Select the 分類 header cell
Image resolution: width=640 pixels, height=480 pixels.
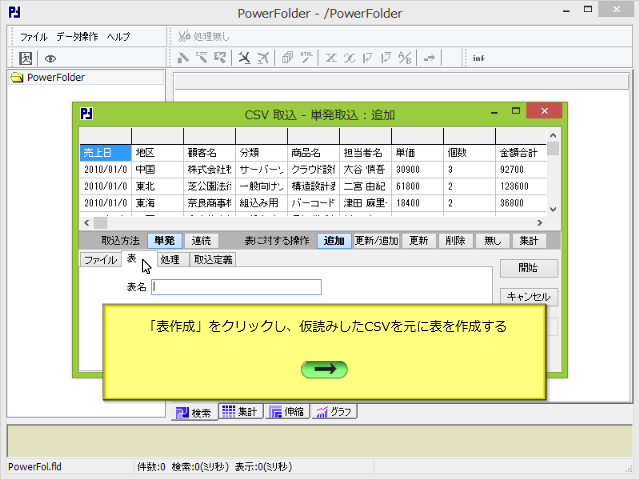click(261, 153)
